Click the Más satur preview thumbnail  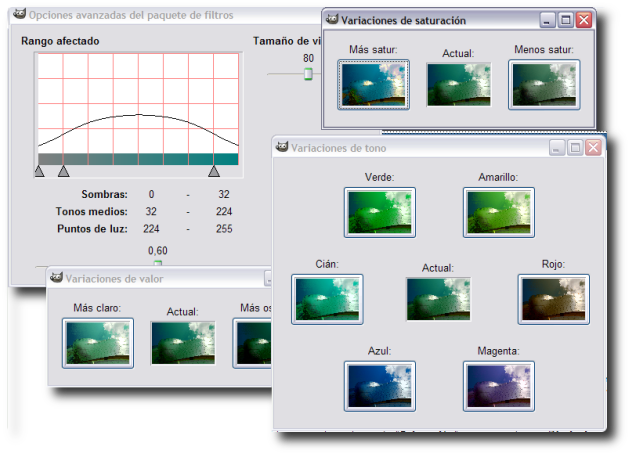point(374,84)
